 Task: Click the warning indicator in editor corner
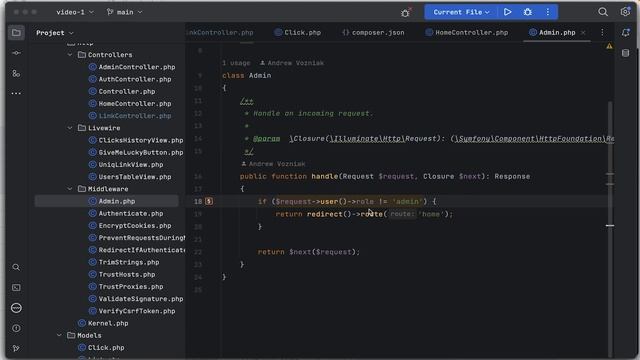pos(609,47)
